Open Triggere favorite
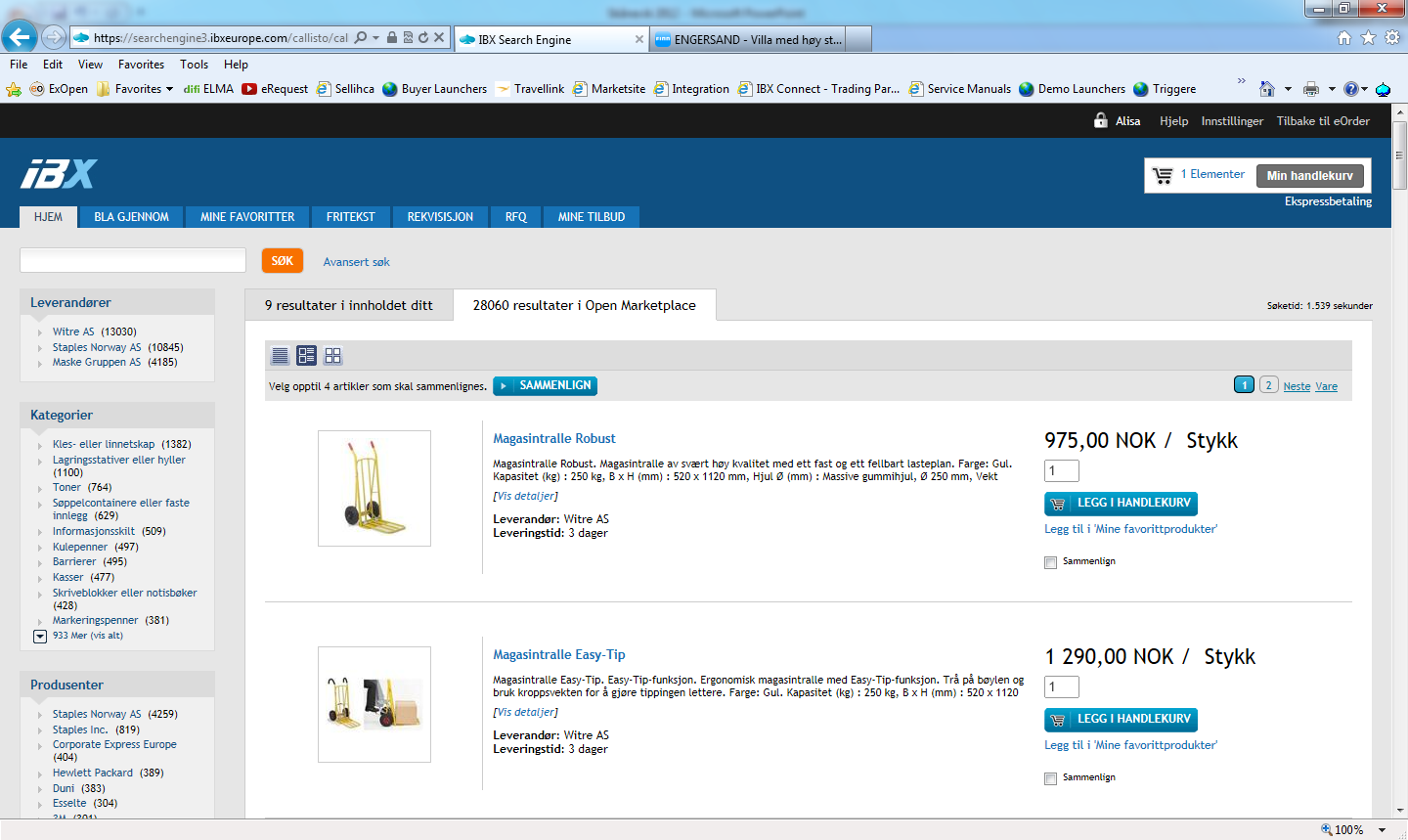Image resolution: width=1408 pixels, height=840 pixels. [x=1165, y=89]
